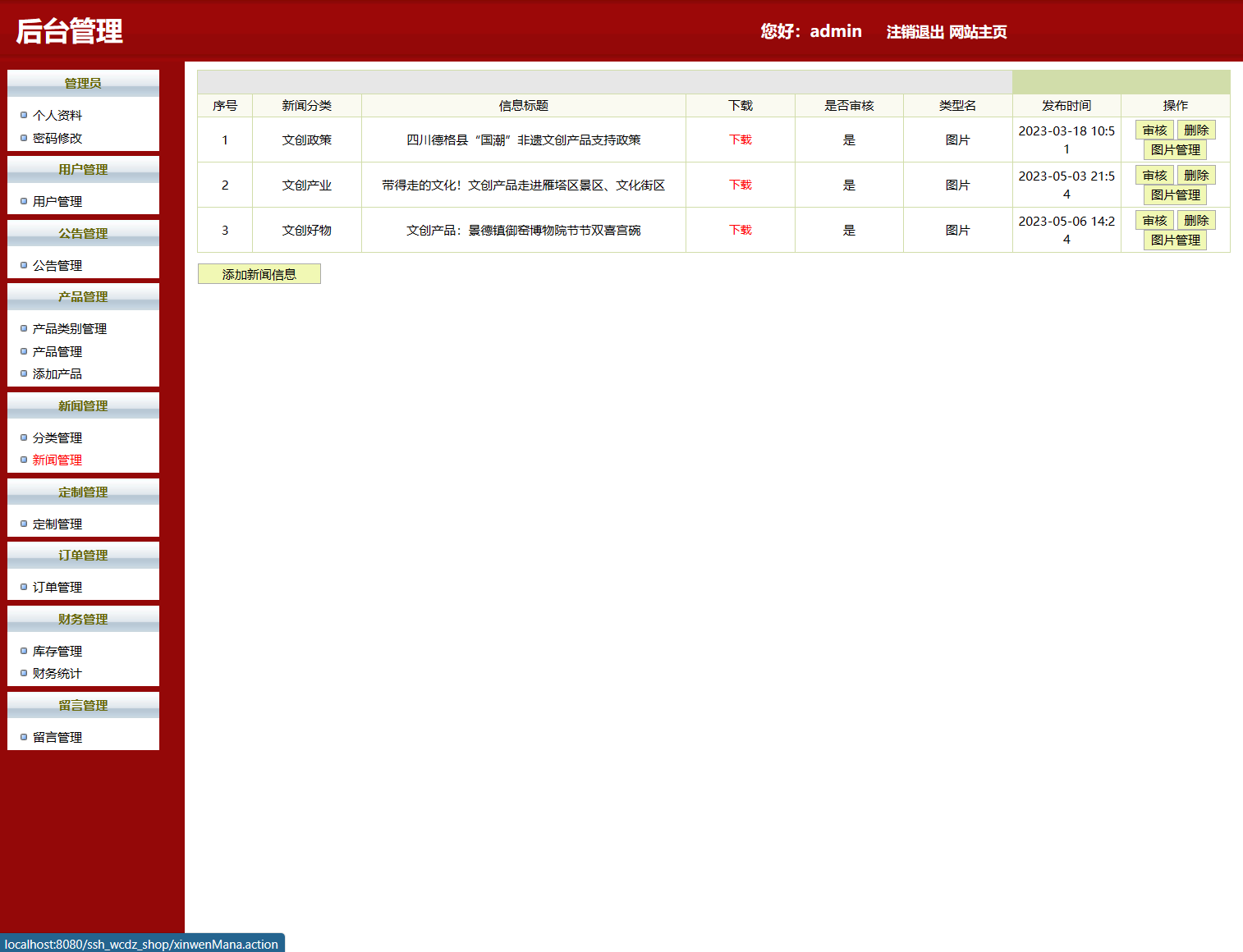This screenshot has height=952, width=1243.
Task: Click the 类型名 column header
Action: (957, 106)
